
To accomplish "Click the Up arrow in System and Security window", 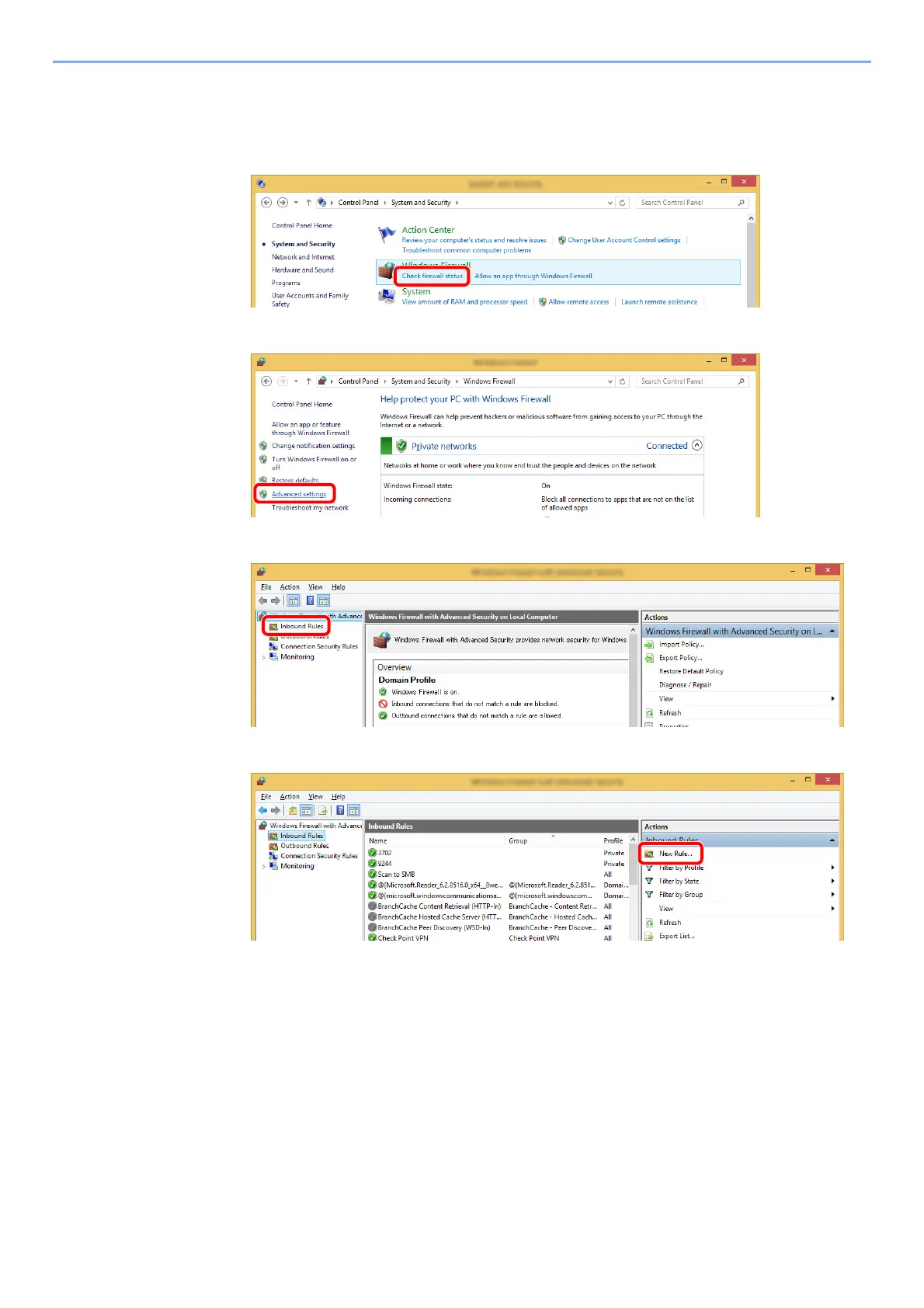I will 308,203.
